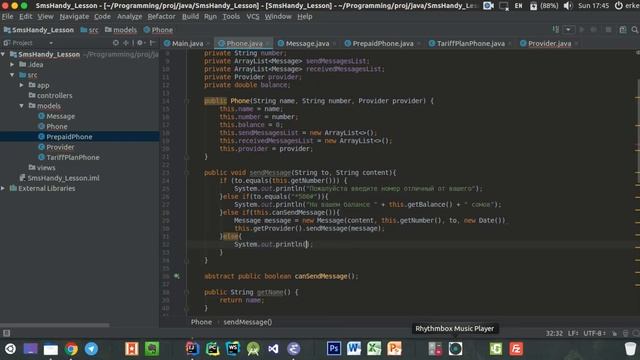Close the Phone.java tab

pyautogui.click(x=268, y=44)
